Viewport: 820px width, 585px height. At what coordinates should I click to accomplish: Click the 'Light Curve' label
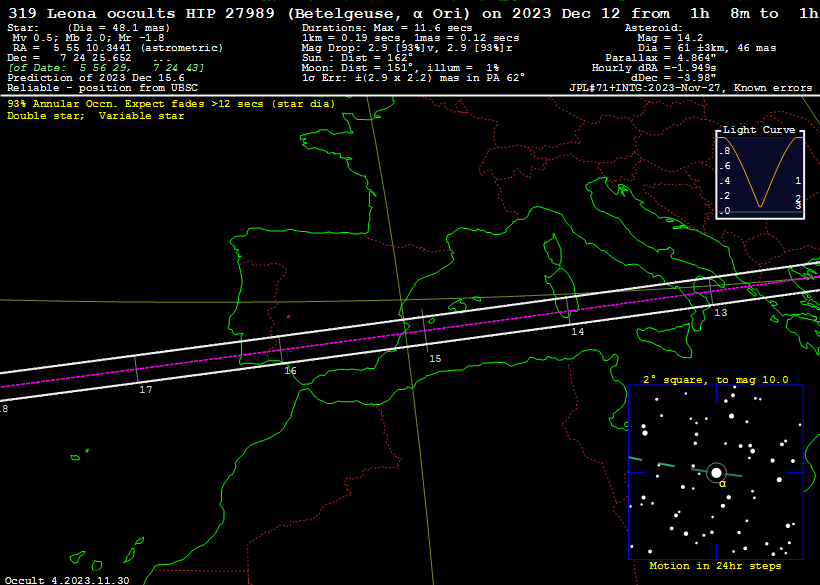tap(759, 130)
